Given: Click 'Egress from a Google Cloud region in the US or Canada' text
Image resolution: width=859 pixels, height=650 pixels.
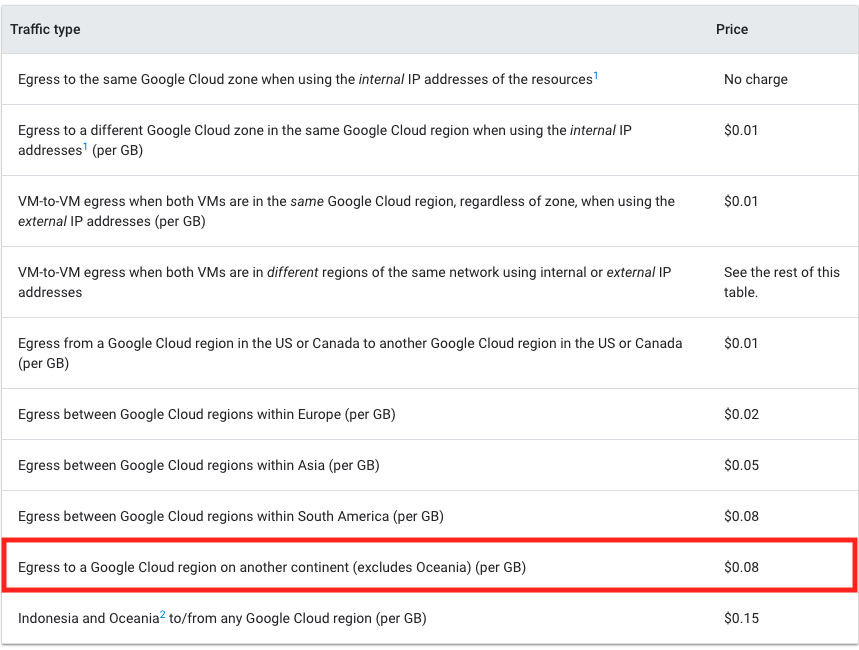Looking at the screenshot, I should point(350,353).
